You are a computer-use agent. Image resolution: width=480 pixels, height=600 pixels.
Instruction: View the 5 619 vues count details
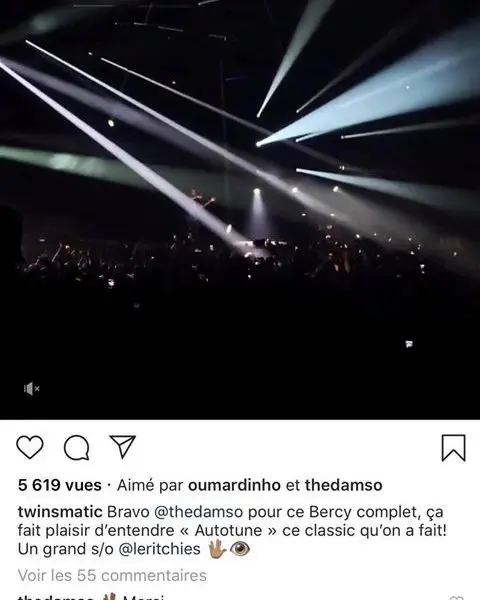60,485
